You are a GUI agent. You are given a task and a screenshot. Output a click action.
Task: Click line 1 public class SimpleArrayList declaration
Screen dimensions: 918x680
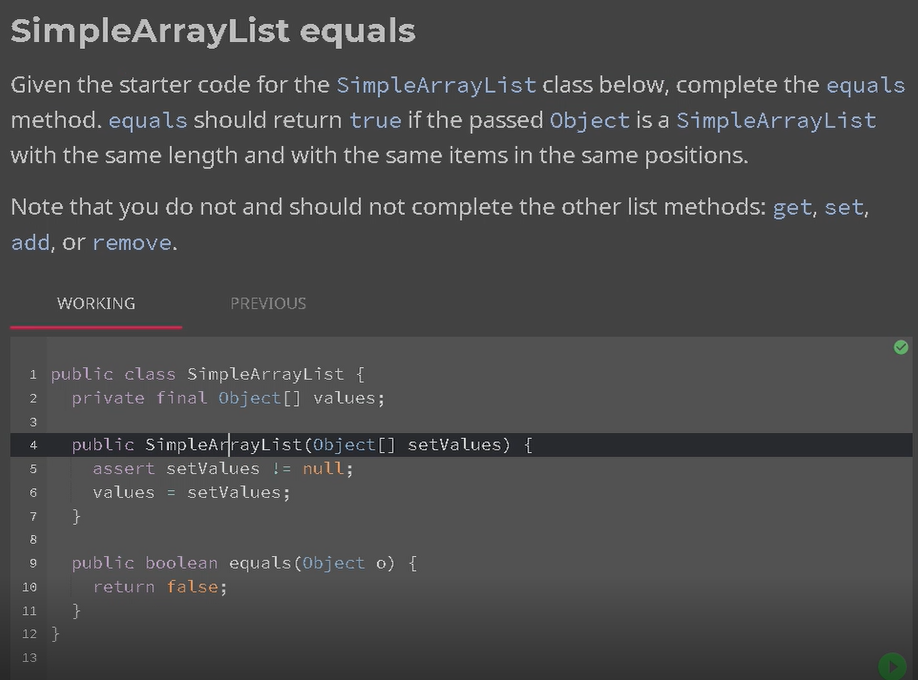click(207, 374)
